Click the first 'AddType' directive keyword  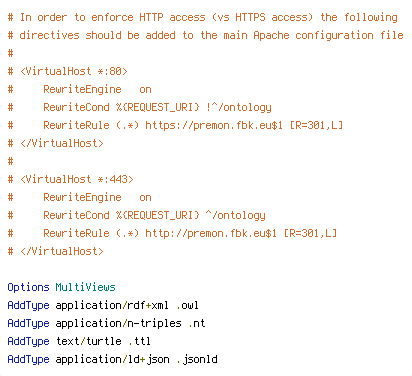(28, 305)
